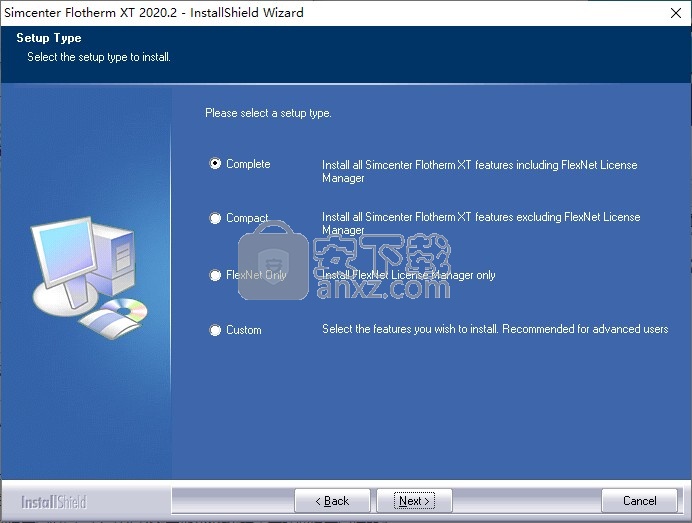Click the 'Select the setup type to install.' subtitle
692x523 pixels.
coord(99,57)
